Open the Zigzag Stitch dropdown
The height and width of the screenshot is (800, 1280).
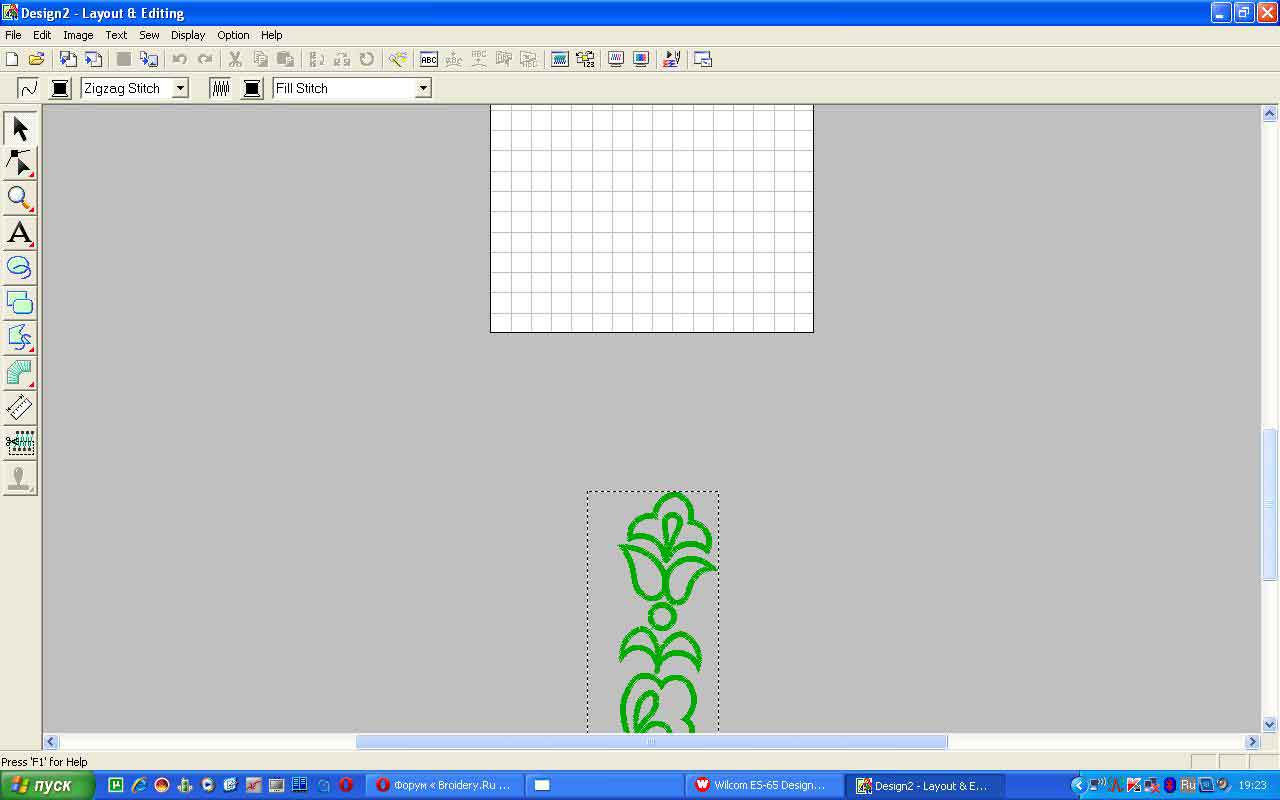point(180,88)
